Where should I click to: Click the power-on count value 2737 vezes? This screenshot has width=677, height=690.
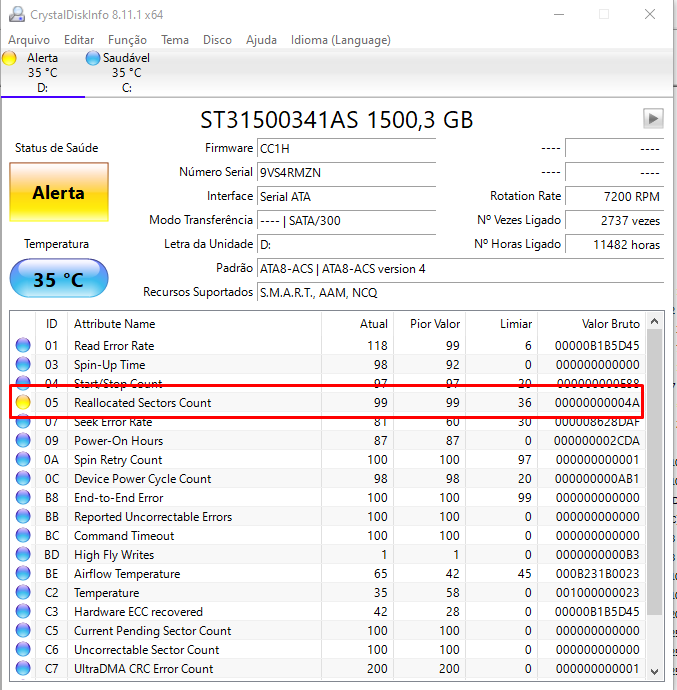pyautogui.click(x=614, y=220)
